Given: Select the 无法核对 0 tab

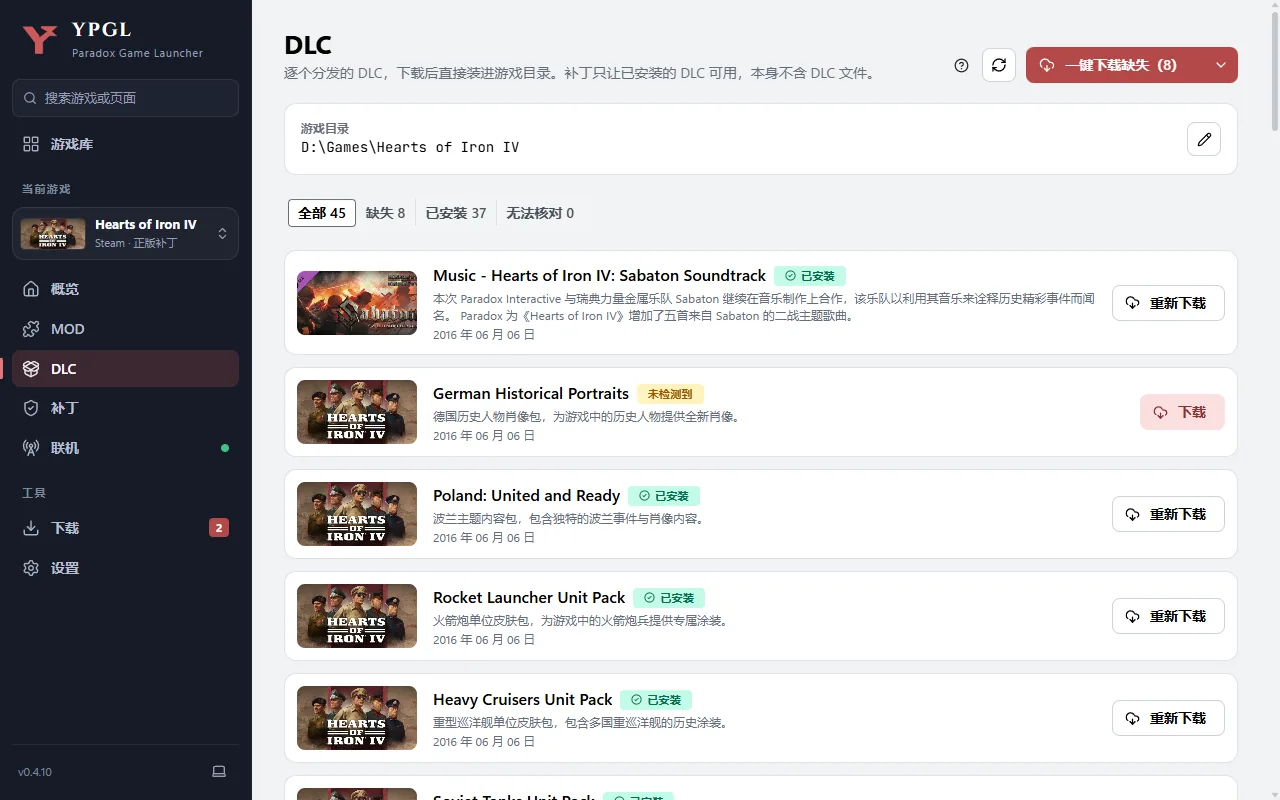Looking at the screenshot, I should coord(540,213).
